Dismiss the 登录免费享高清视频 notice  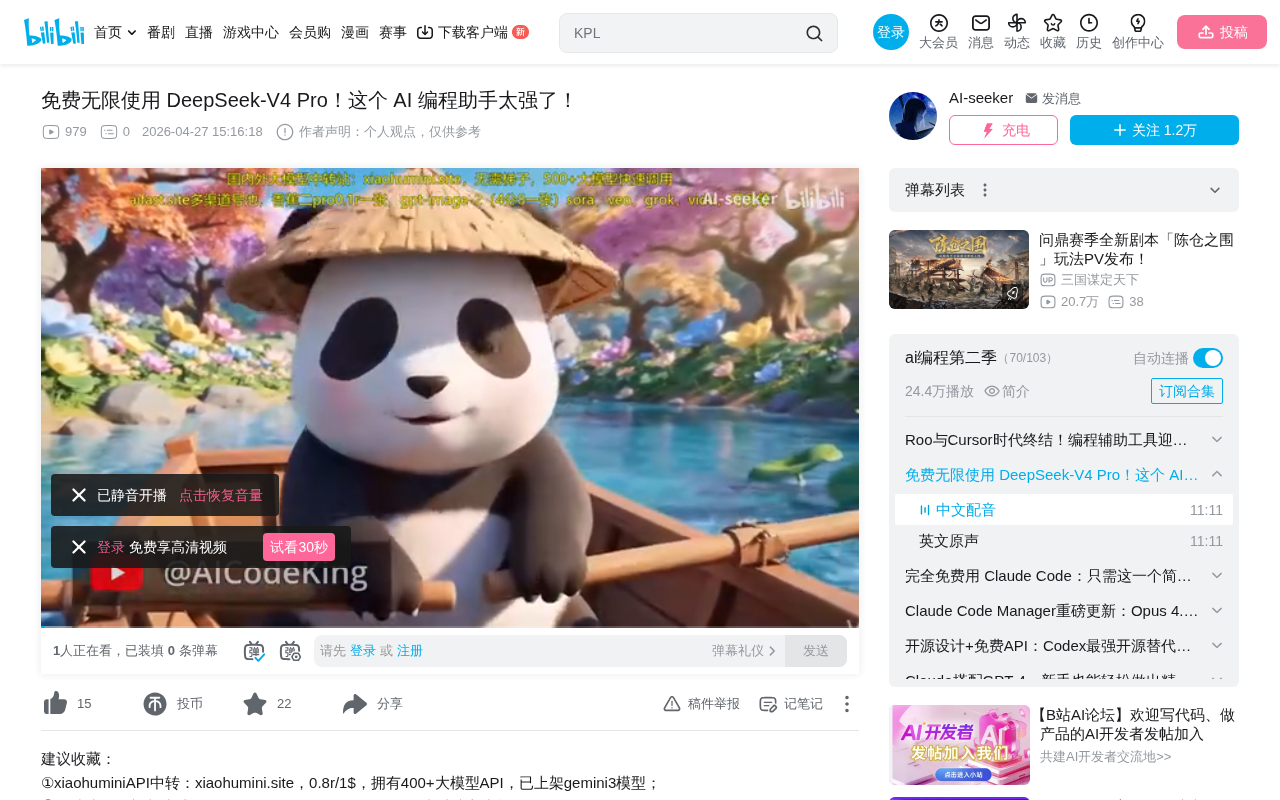pos(79,547)
